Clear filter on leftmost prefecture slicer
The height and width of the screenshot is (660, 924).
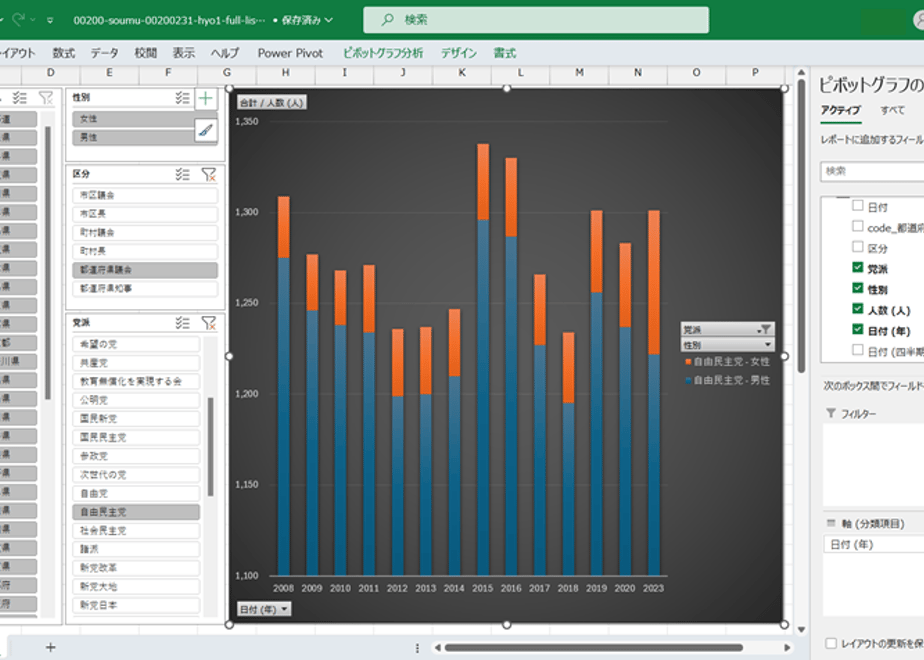45,98
